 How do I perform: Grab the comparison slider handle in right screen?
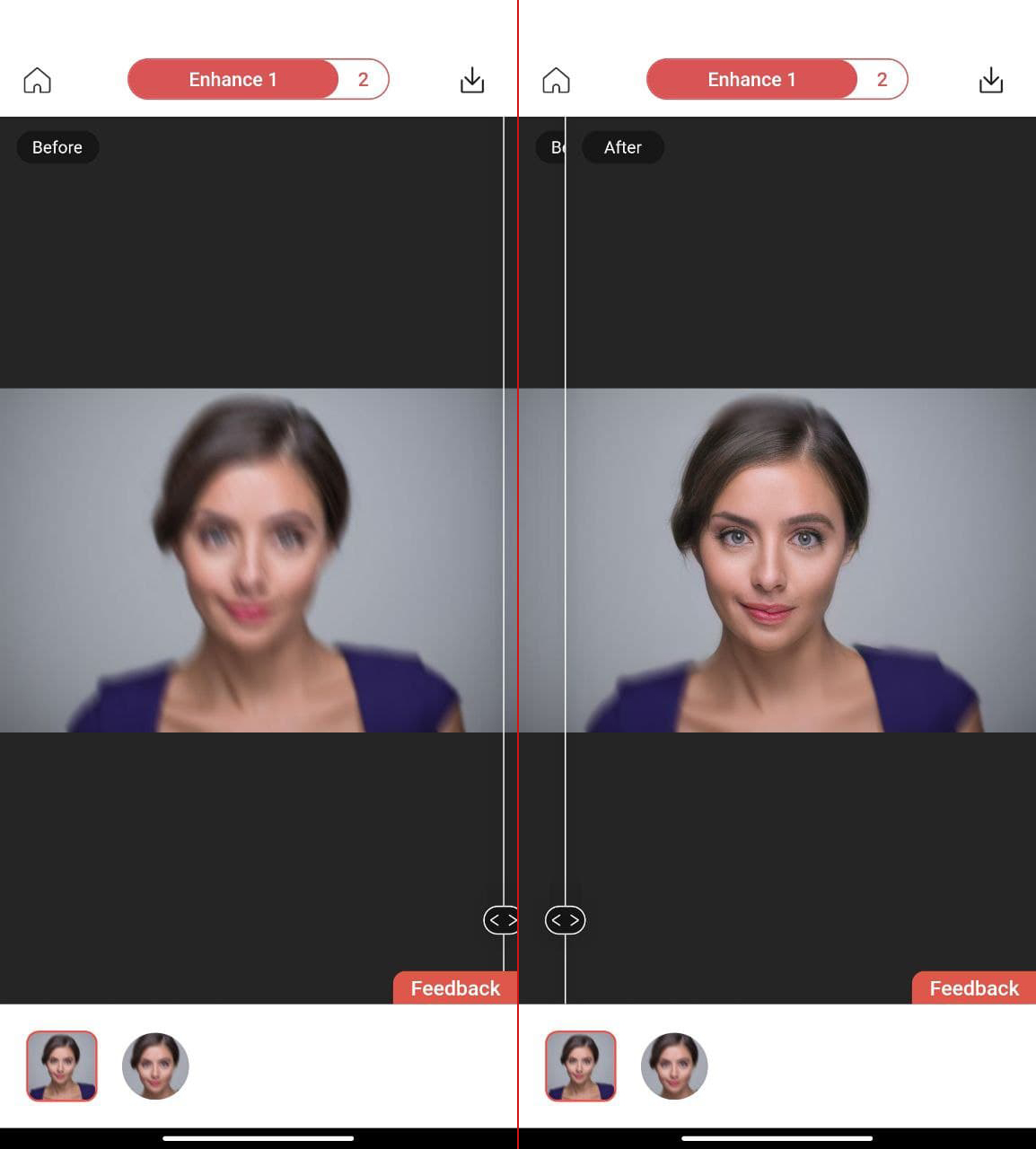tap(566, 920)
